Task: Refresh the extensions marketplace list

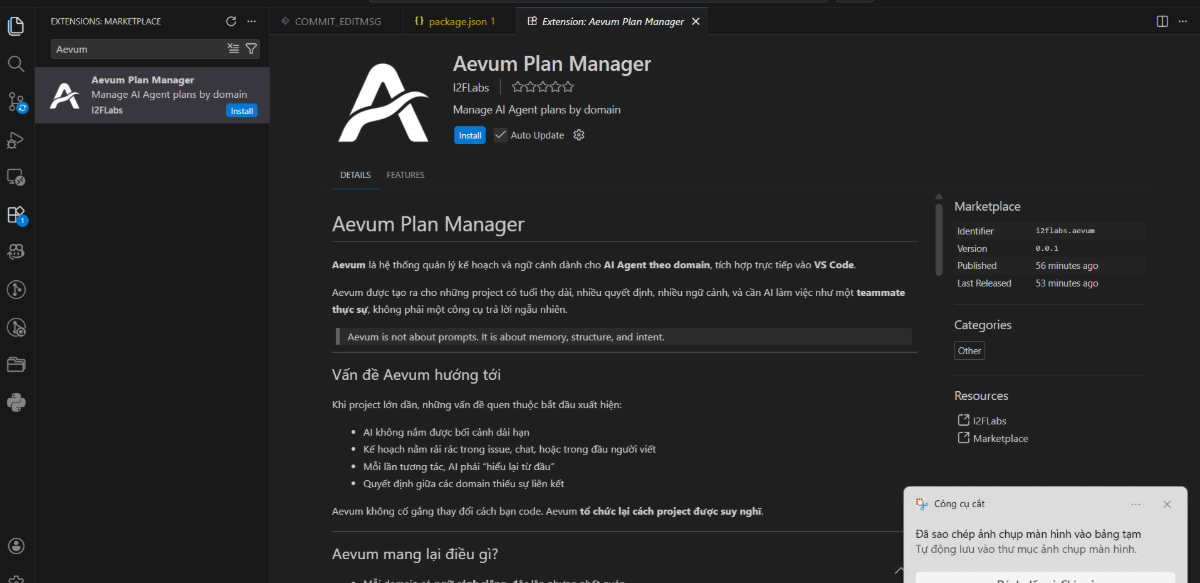Action: (229, 20)
